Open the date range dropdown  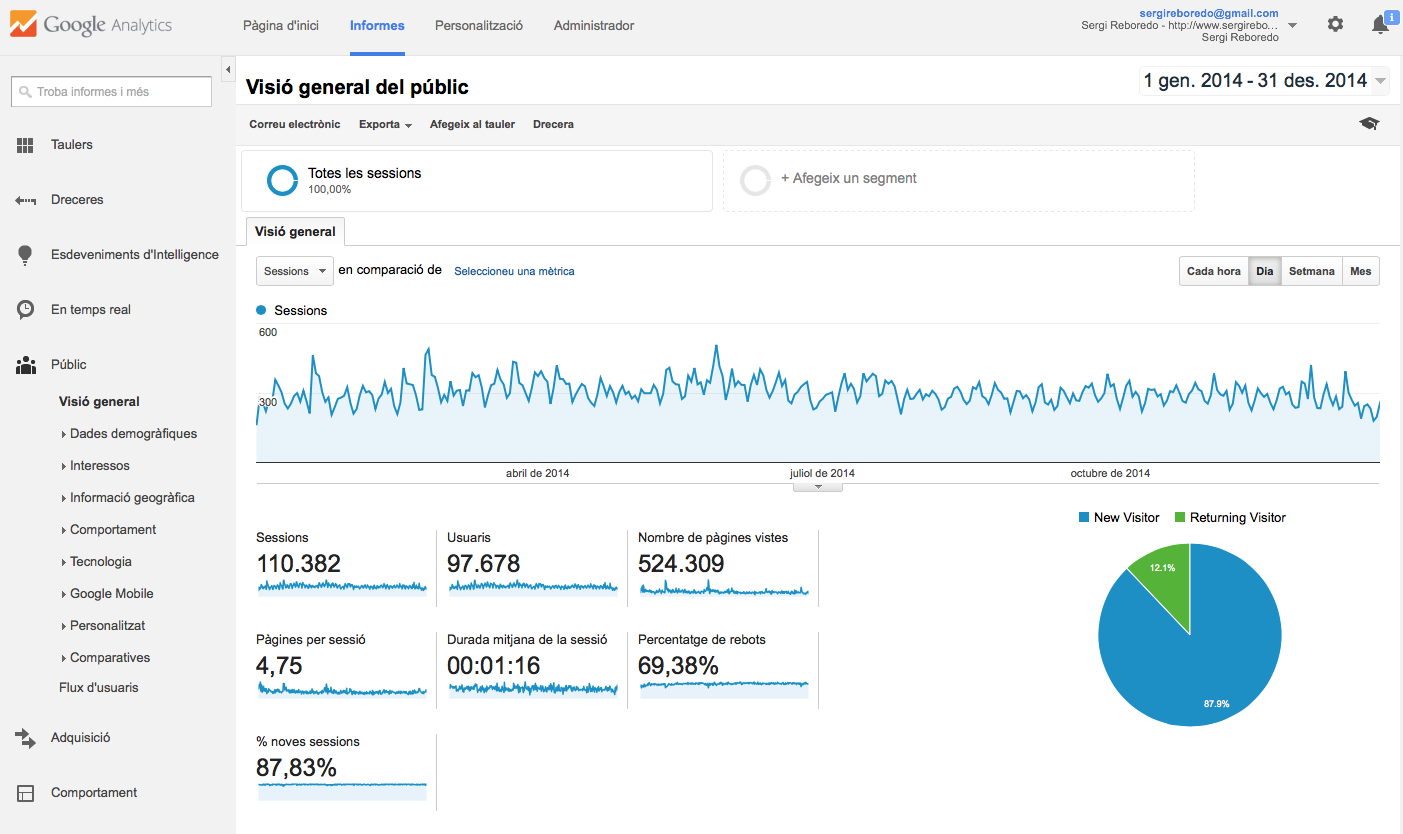tap(1264, 81)
